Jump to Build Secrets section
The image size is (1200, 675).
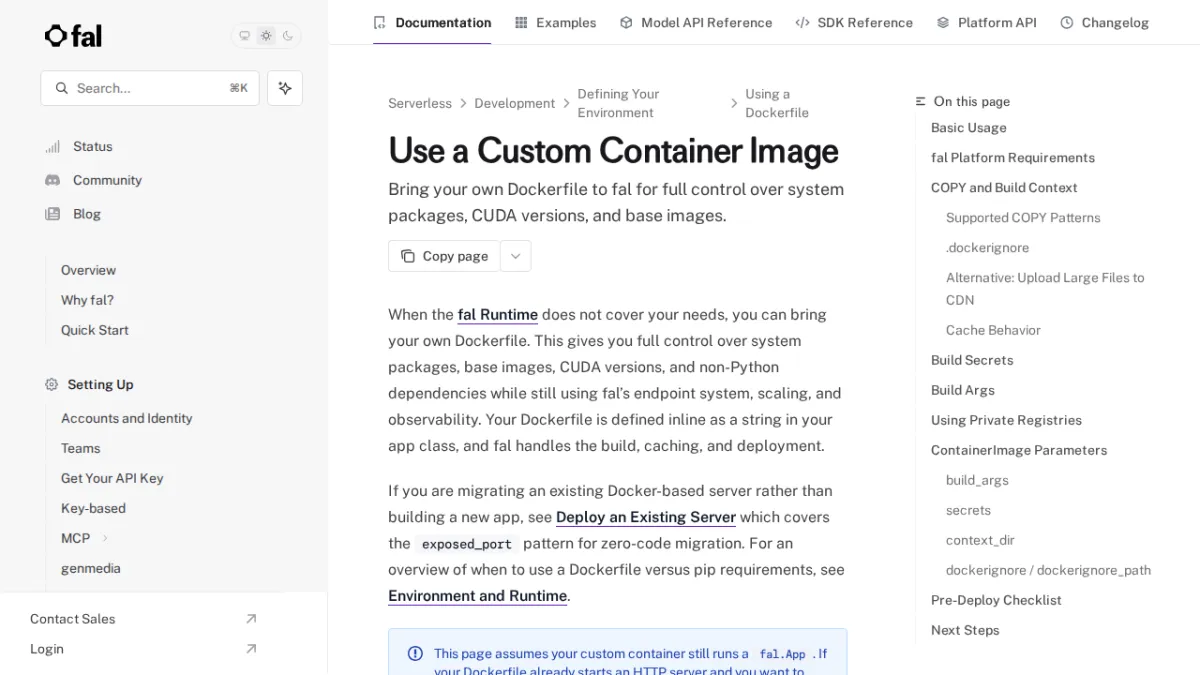click(972, 360)
